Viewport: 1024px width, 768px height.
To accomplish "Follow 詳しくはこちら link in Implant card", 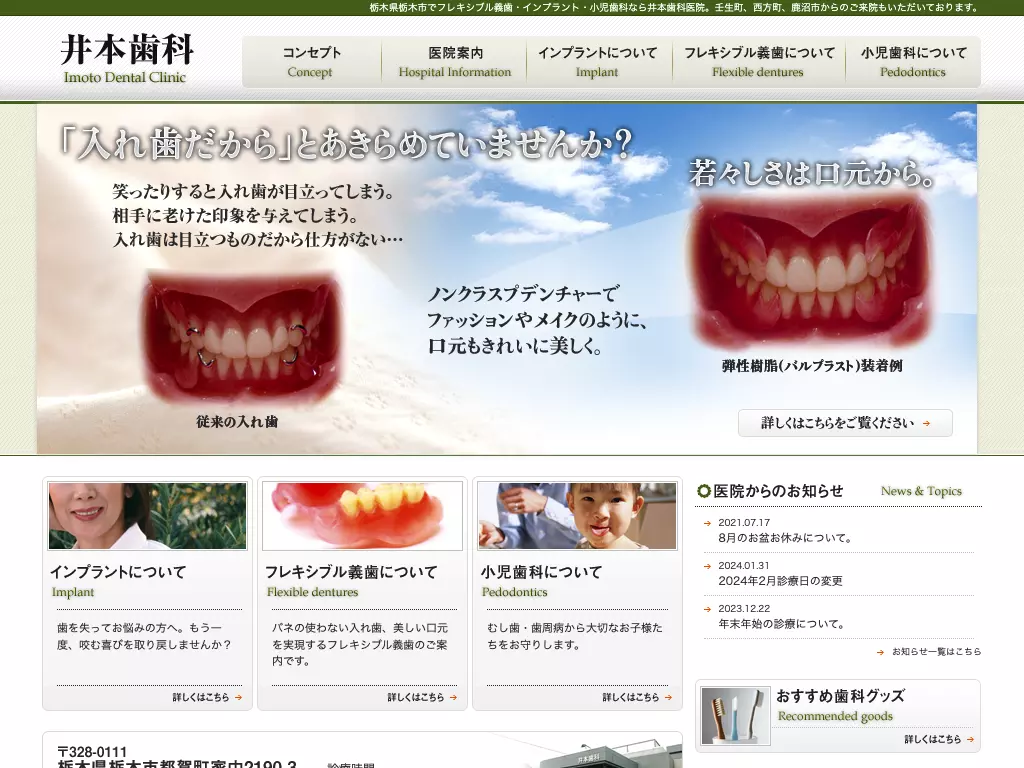I will coord(201,697).
